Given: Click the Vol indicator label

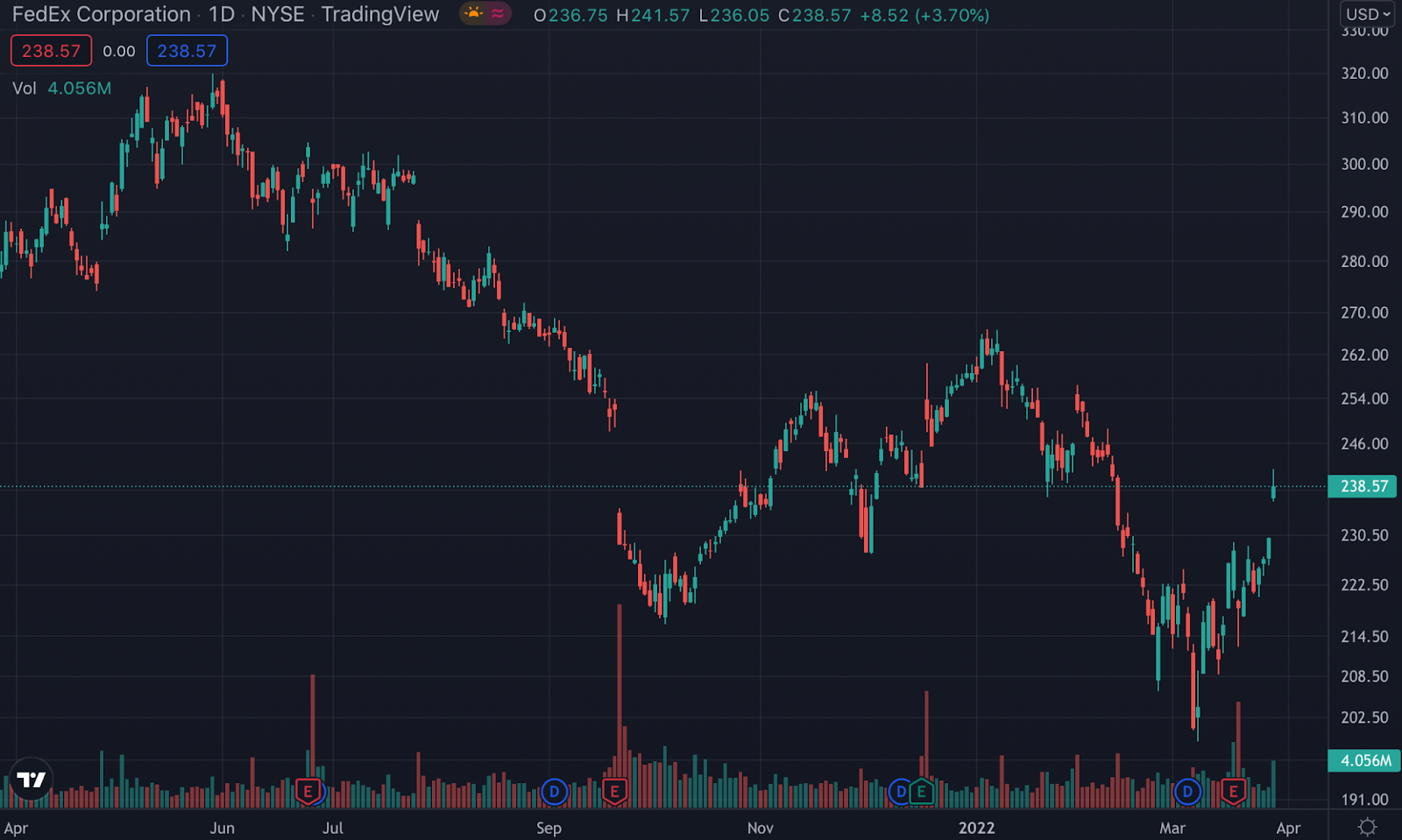Looking at the screenshot, I should pyautogui.click(x=25, y=88).
